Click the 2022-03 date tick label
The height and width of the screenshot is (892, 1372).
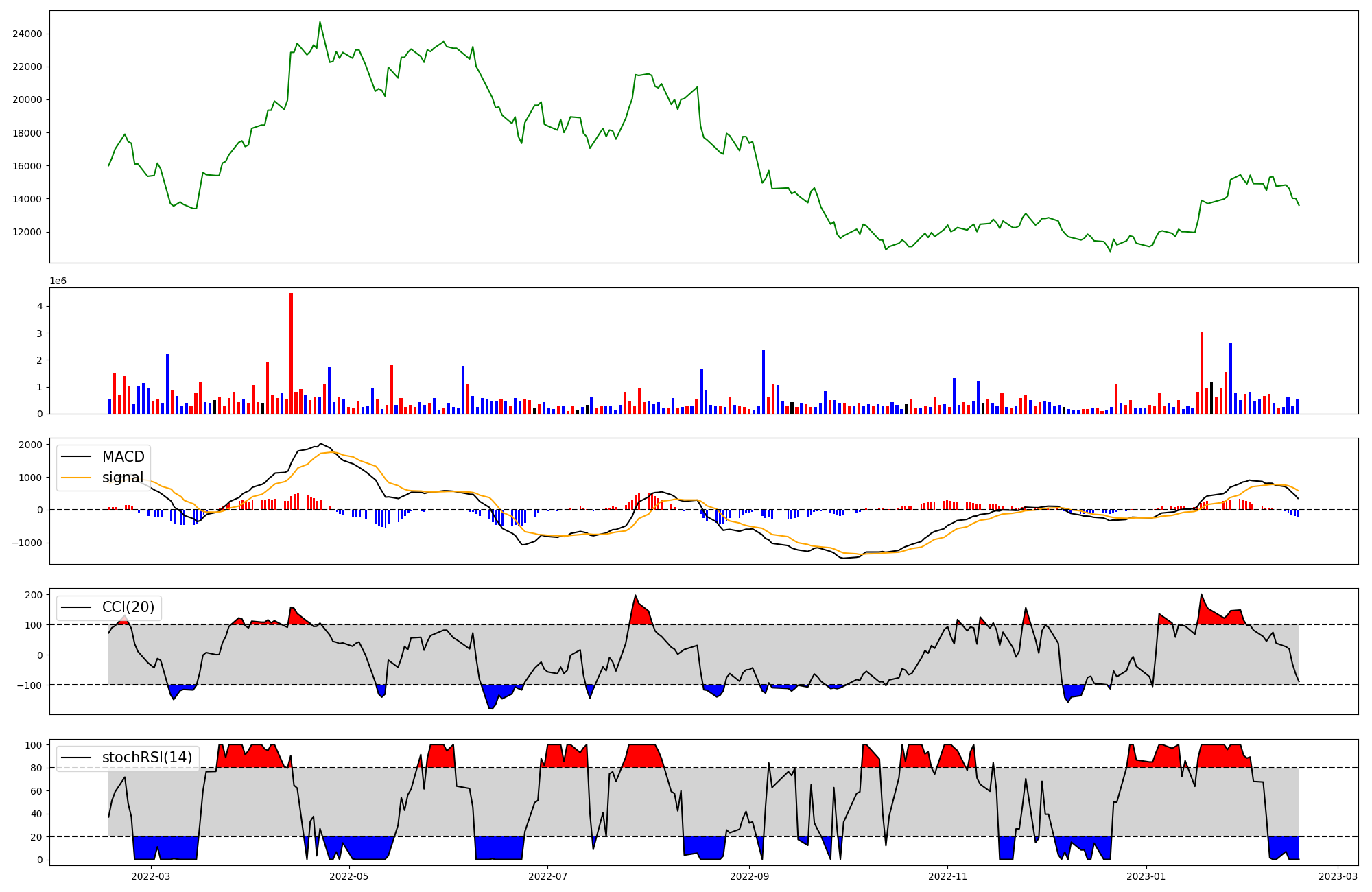pos(150,876)
